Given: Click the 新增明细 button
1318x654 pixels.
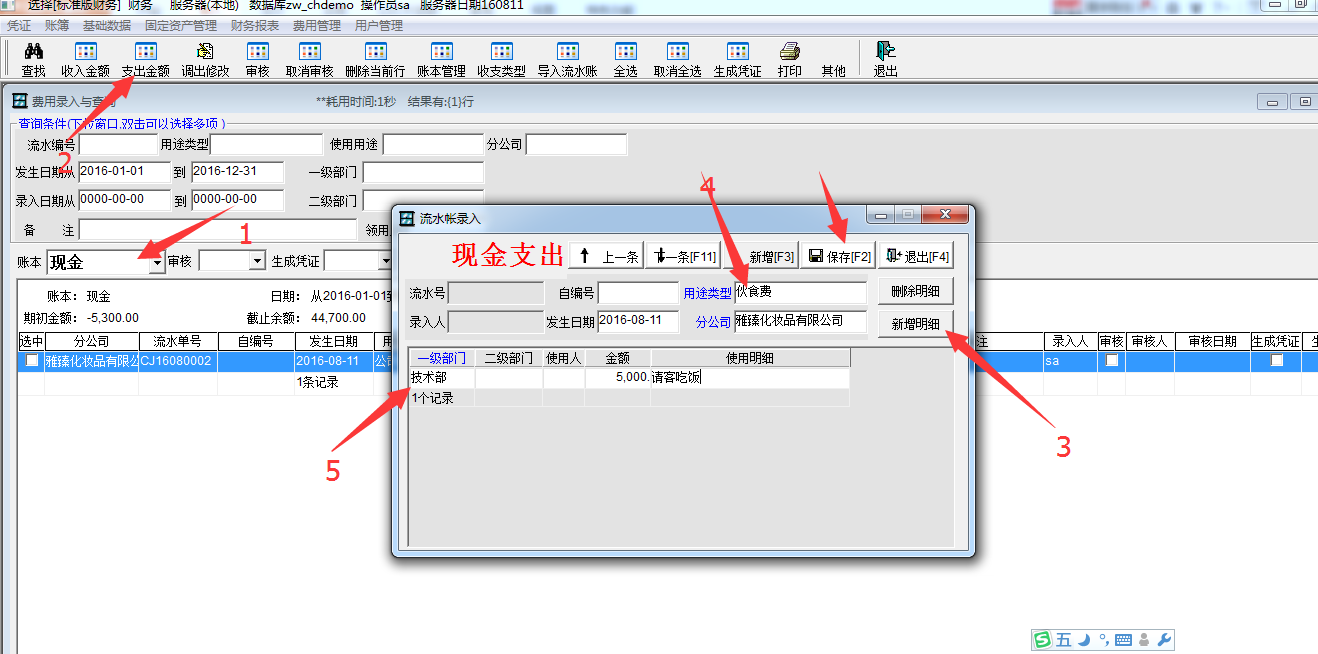Looking at the screenshot, I should pyautogui.click(x=915, y=325).
